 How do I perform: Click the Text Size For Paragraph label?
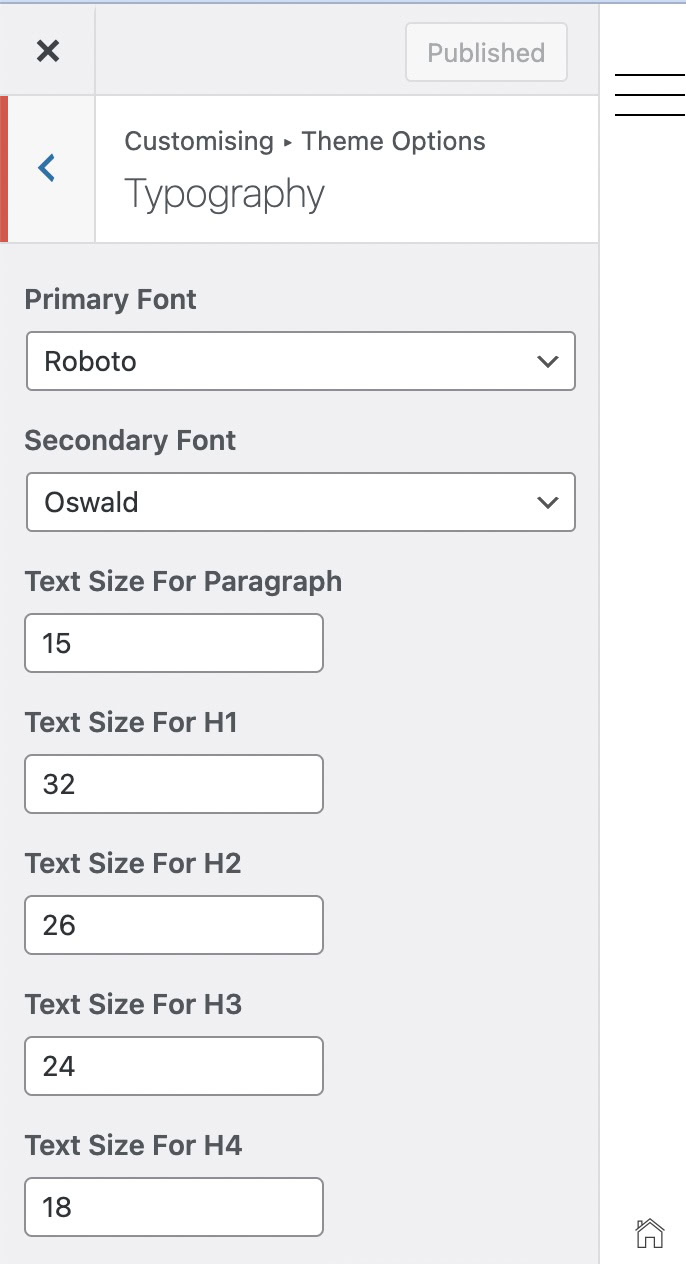coord(183,581)
